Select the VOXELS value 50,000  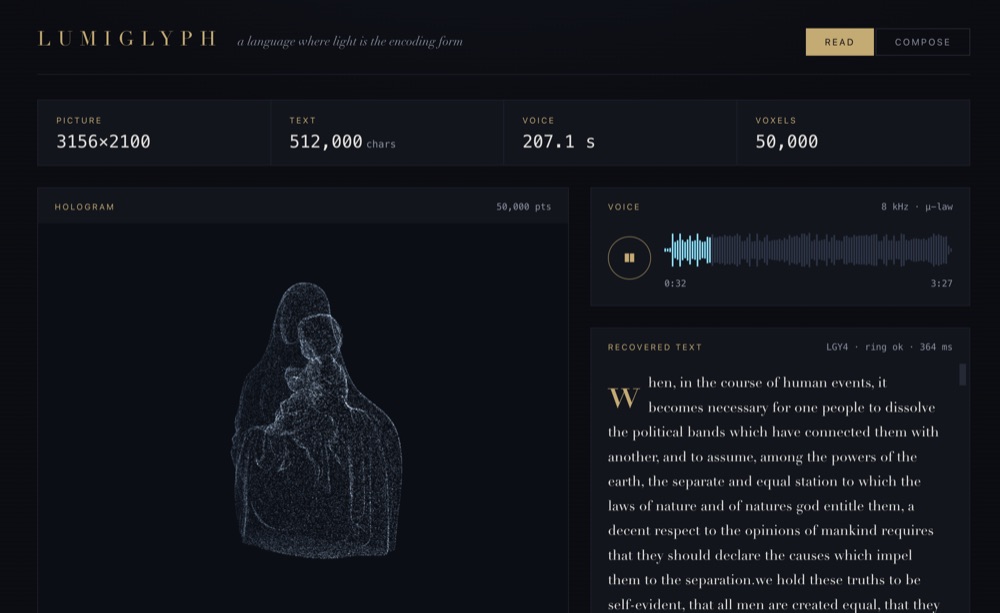coord(786,142)
